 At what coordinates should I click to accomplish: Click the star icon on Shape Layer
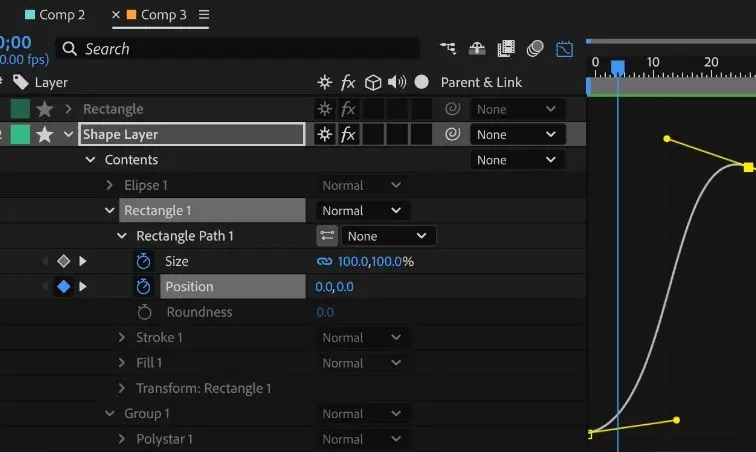44,134
